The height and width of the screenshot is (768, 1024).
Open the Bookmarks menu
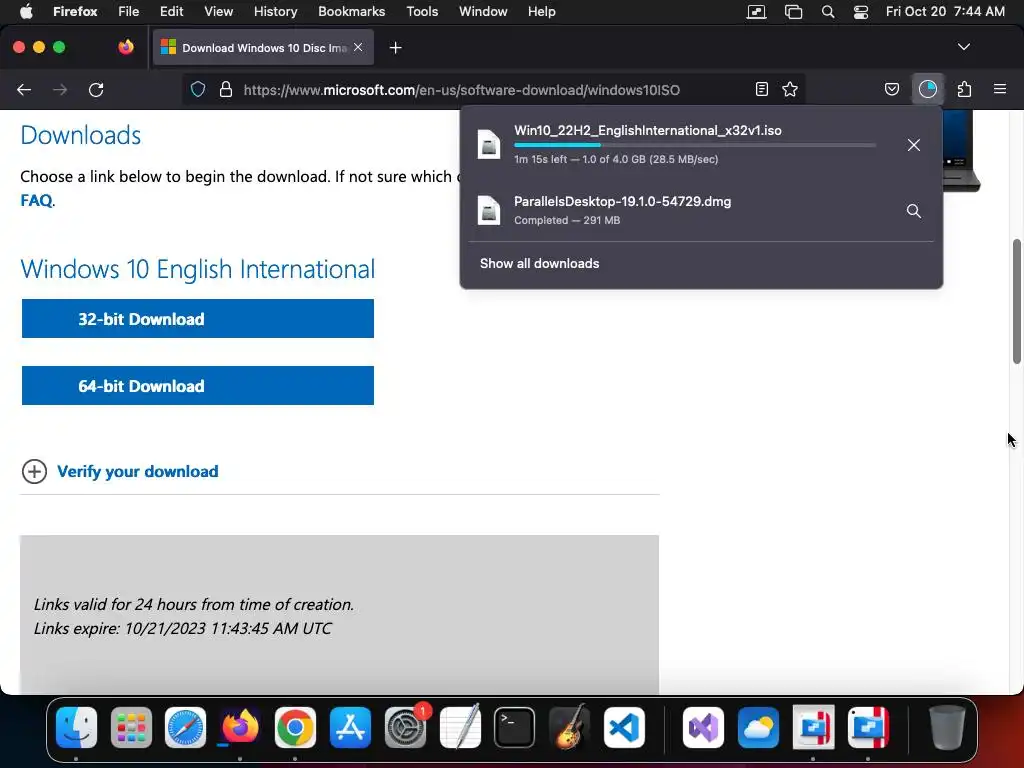(351, 12)
